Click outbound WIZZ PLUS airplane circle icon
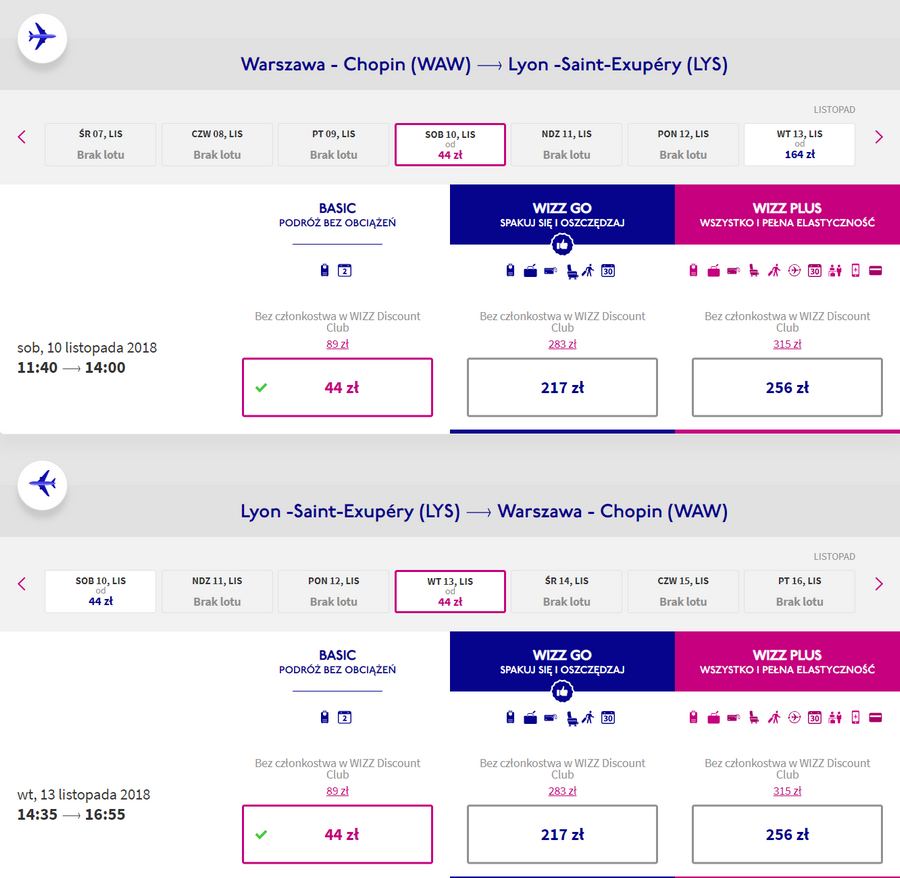 [x=795, y=270]
